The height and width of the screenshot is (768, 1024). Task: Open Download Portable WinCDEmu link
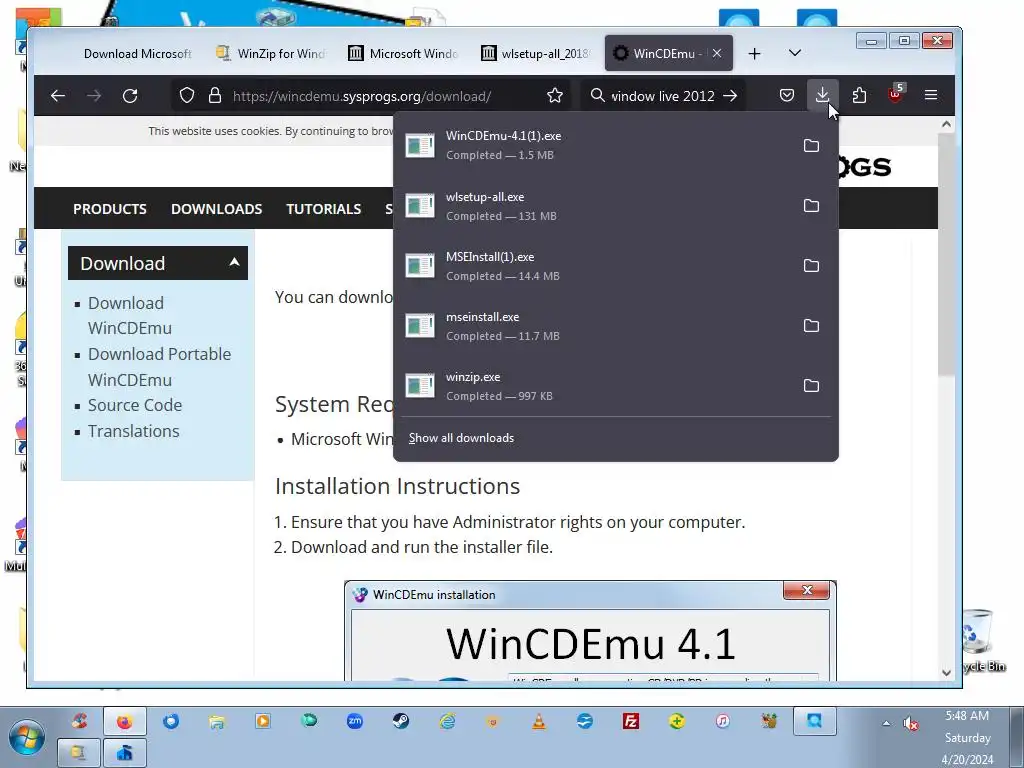[x=159, y=367]
